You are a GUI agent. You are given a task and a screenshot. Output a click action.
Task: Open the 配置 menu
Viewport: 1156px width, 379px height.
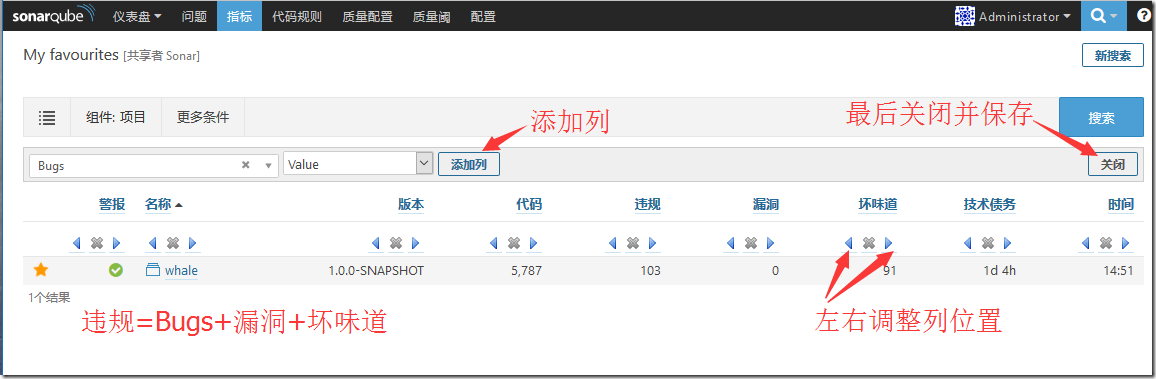coord(483,16)
